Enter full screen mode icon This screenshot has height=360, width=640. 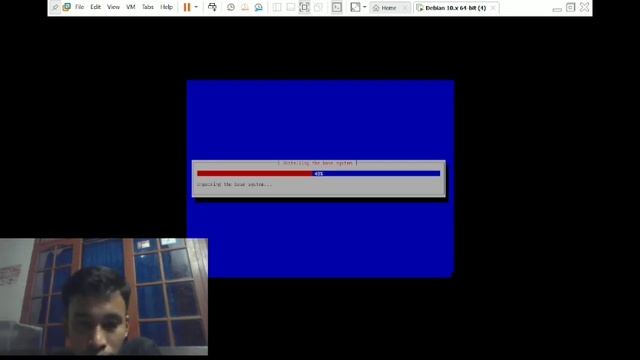[304, 7]
